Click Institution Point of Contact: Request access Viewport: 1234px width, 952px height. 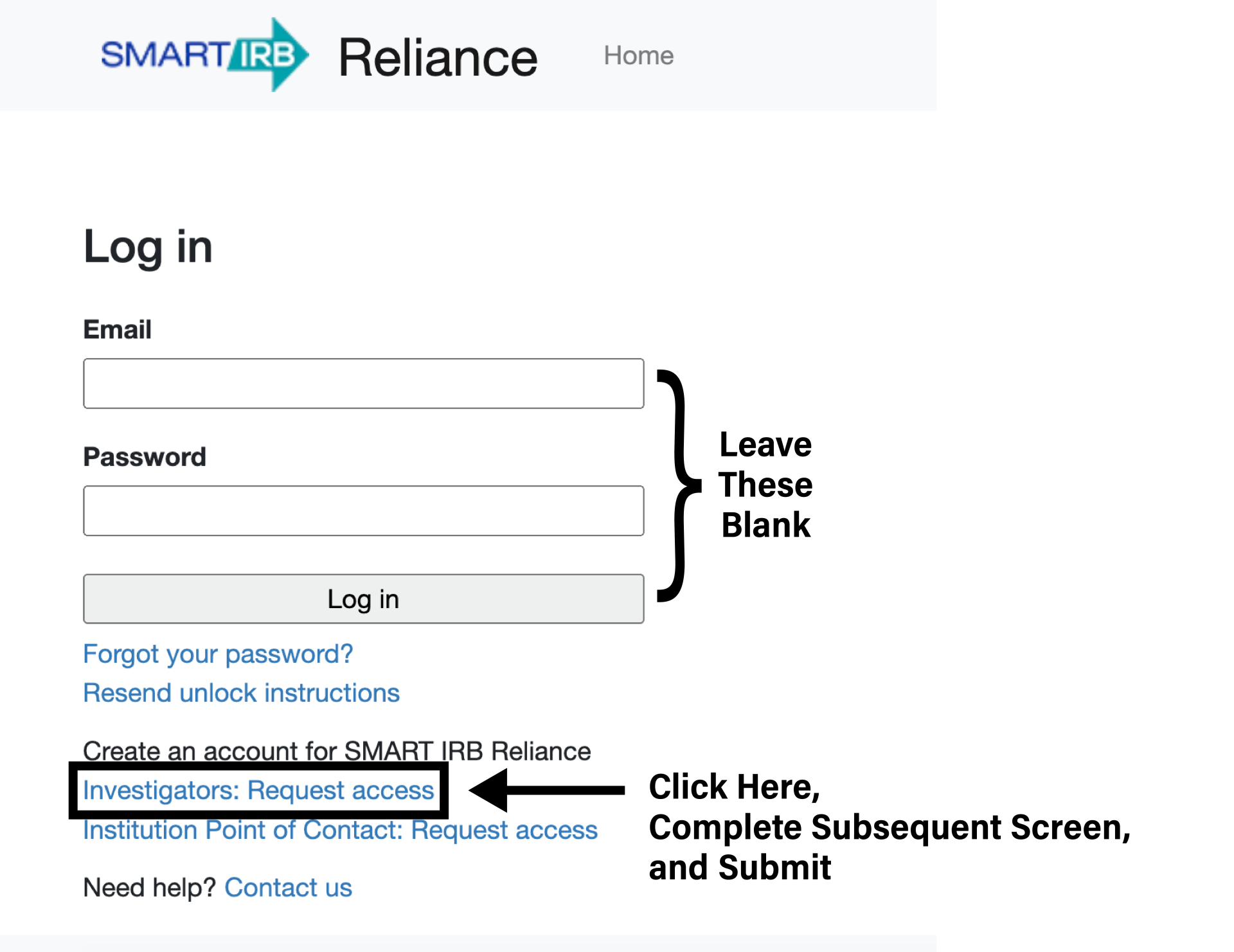[341, 830]
